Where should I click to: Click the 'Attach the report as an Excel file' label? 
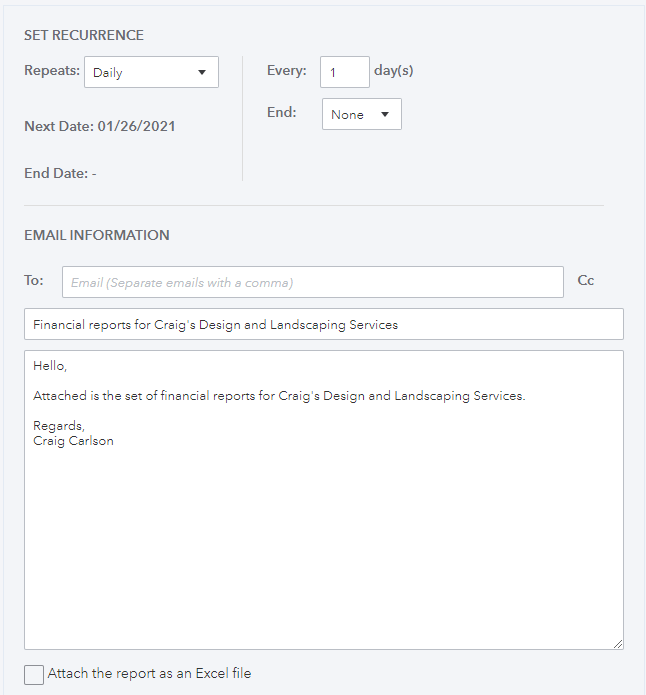149,673
